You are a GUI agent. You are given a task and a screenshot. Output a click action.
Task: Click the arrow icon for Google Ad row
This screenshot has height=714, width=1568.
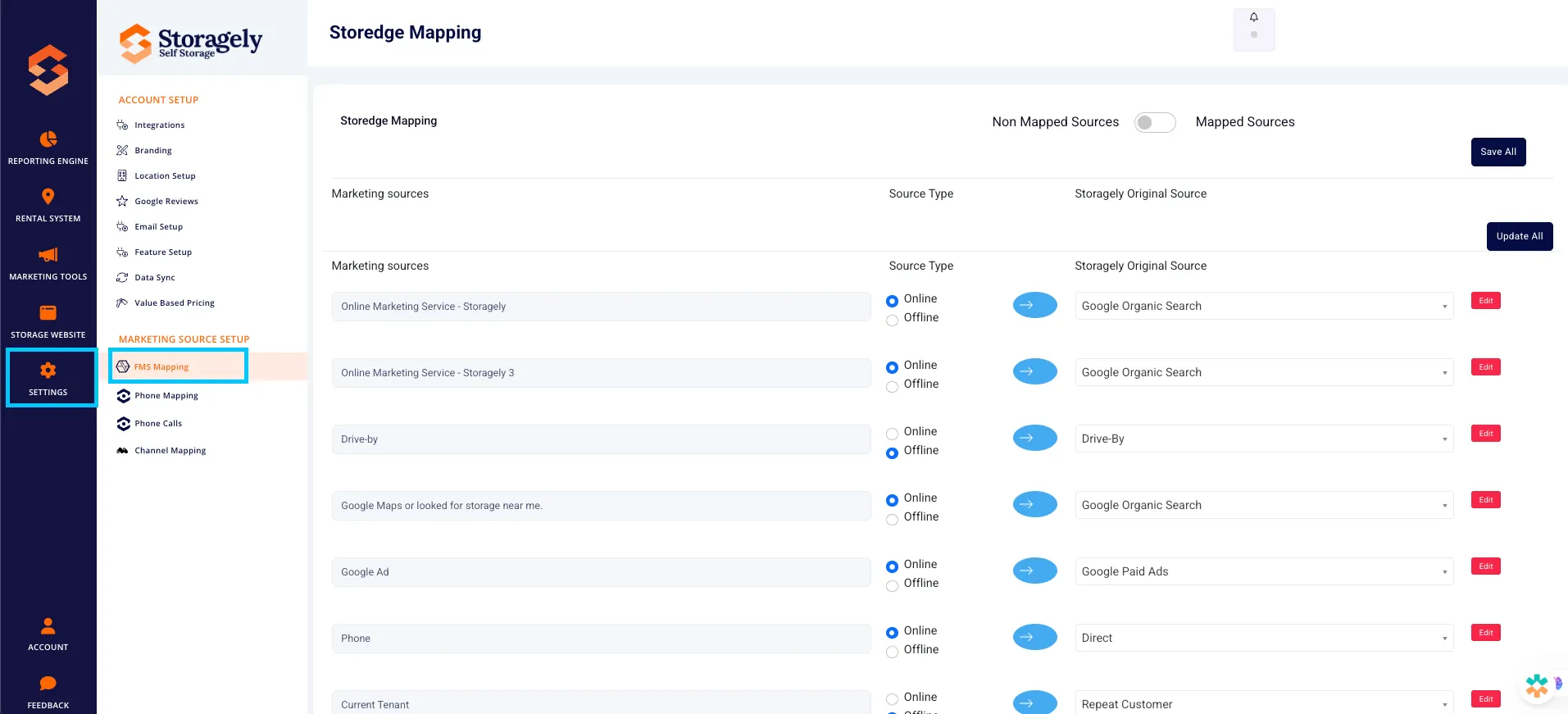pyautogui.click(x=1035, y=571)
